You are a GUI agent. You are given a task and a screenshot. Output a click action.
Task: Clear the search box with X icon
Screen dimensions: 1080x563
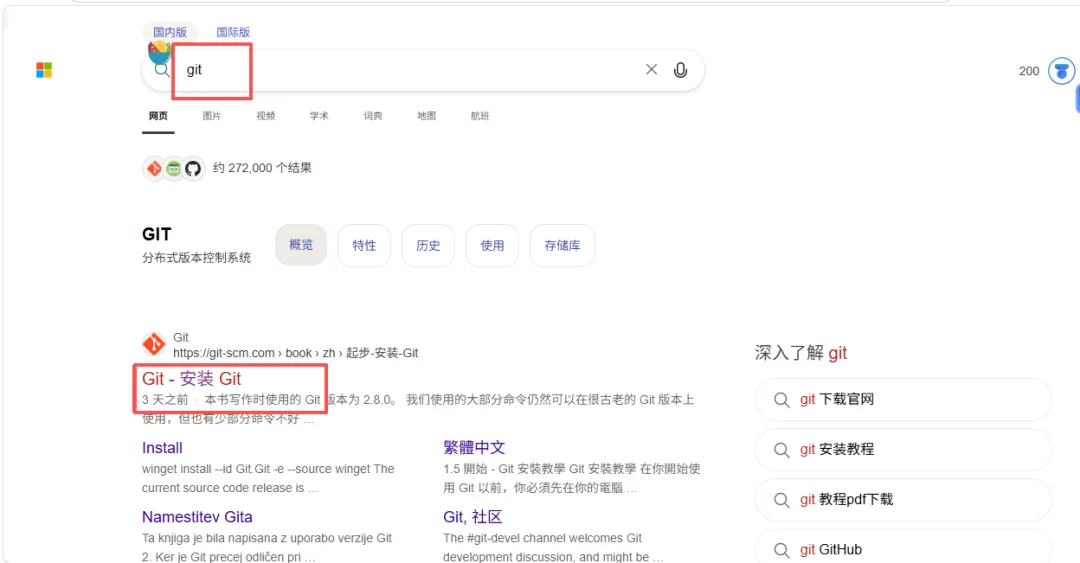[x=651, y=70]
